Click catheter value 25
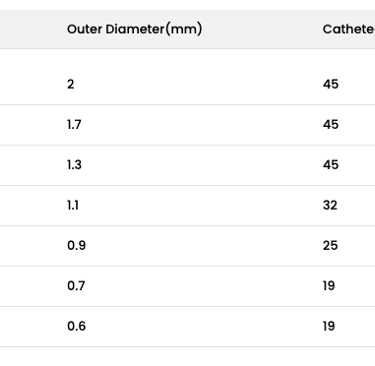This screenshot has height=366, width=375. click(330, 245)
